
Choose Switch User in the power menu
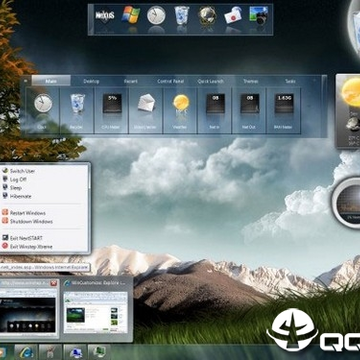(22, 171)
